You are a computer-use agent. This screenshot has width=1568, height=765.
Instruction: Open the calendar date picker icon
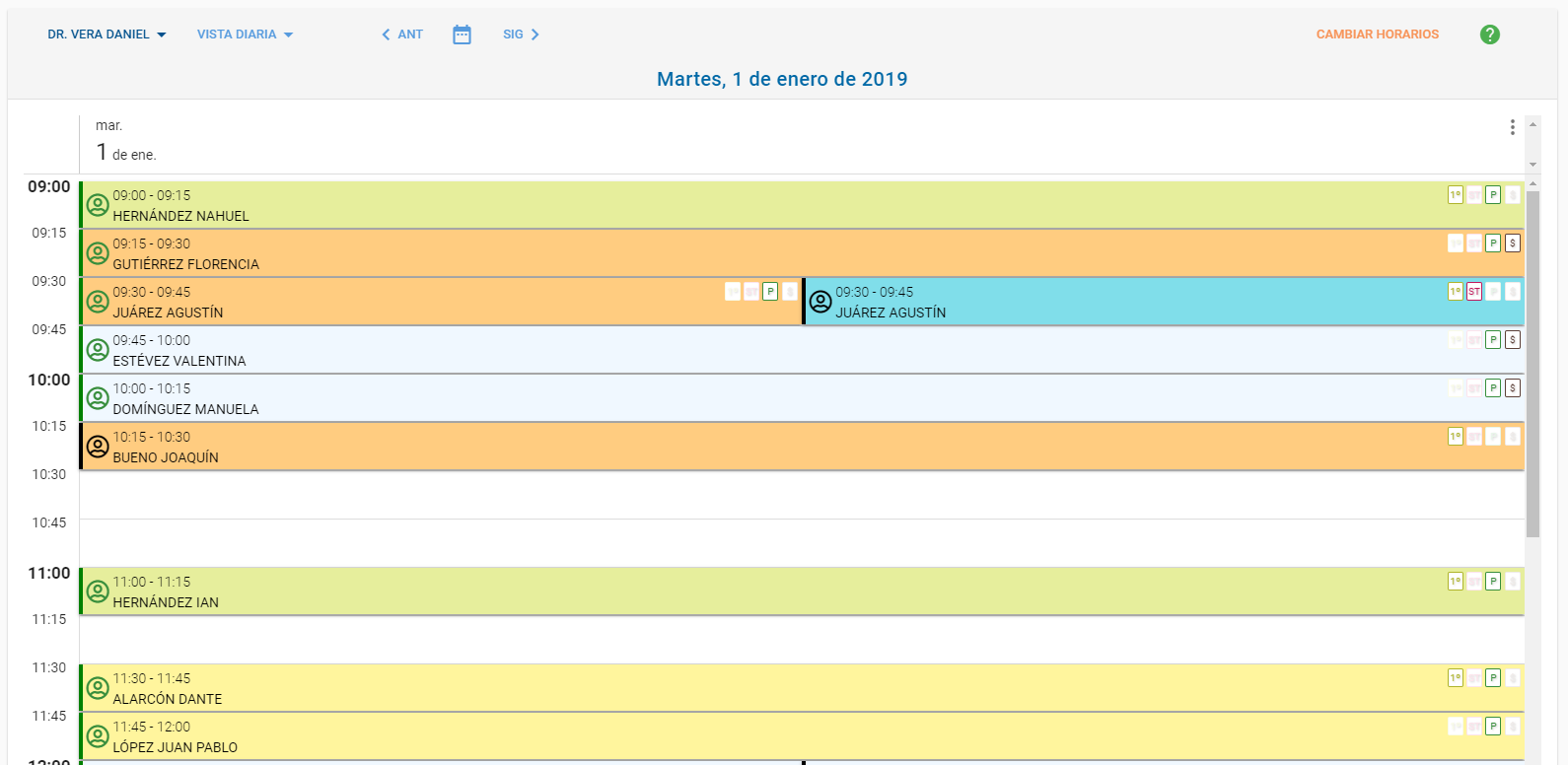tap(462, 35)
